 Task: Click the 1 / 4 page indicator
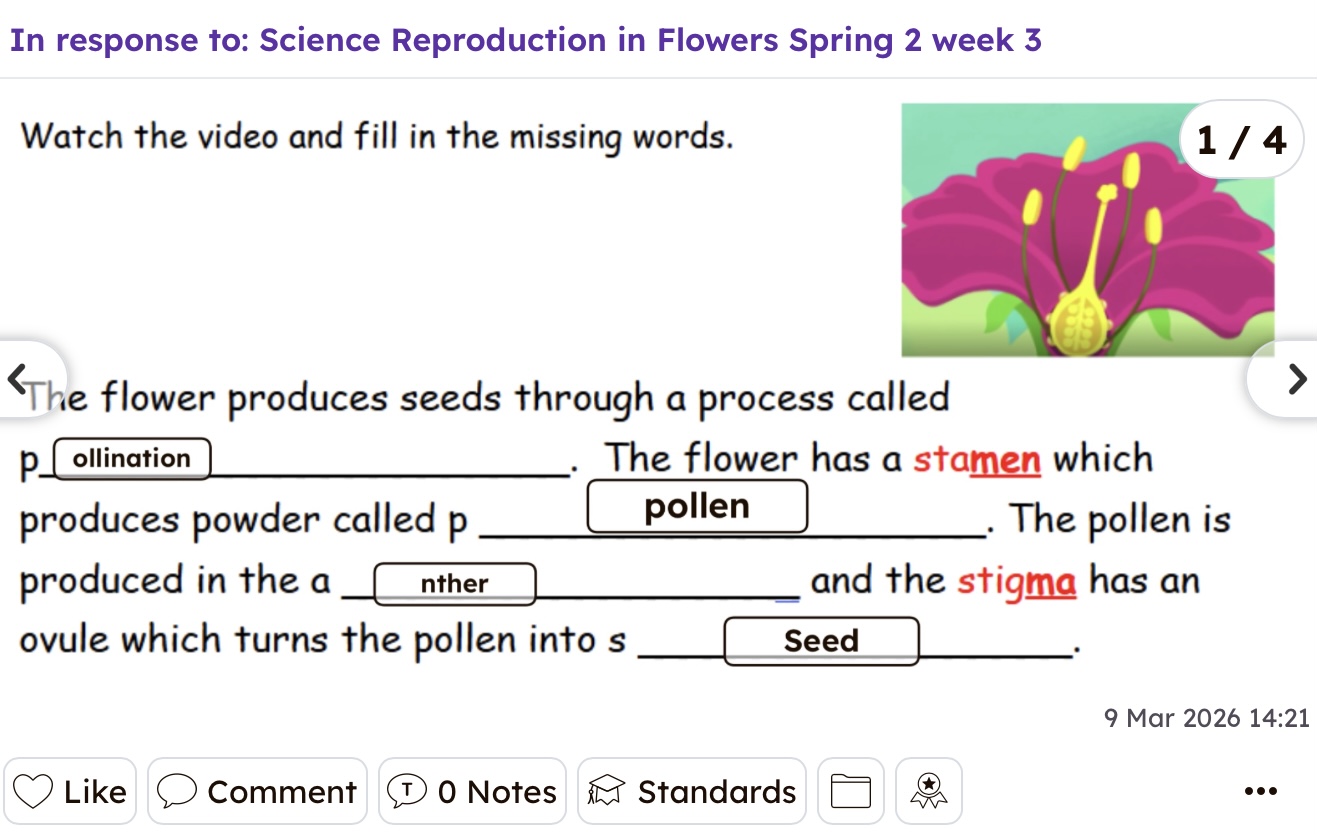[1241, 140]
